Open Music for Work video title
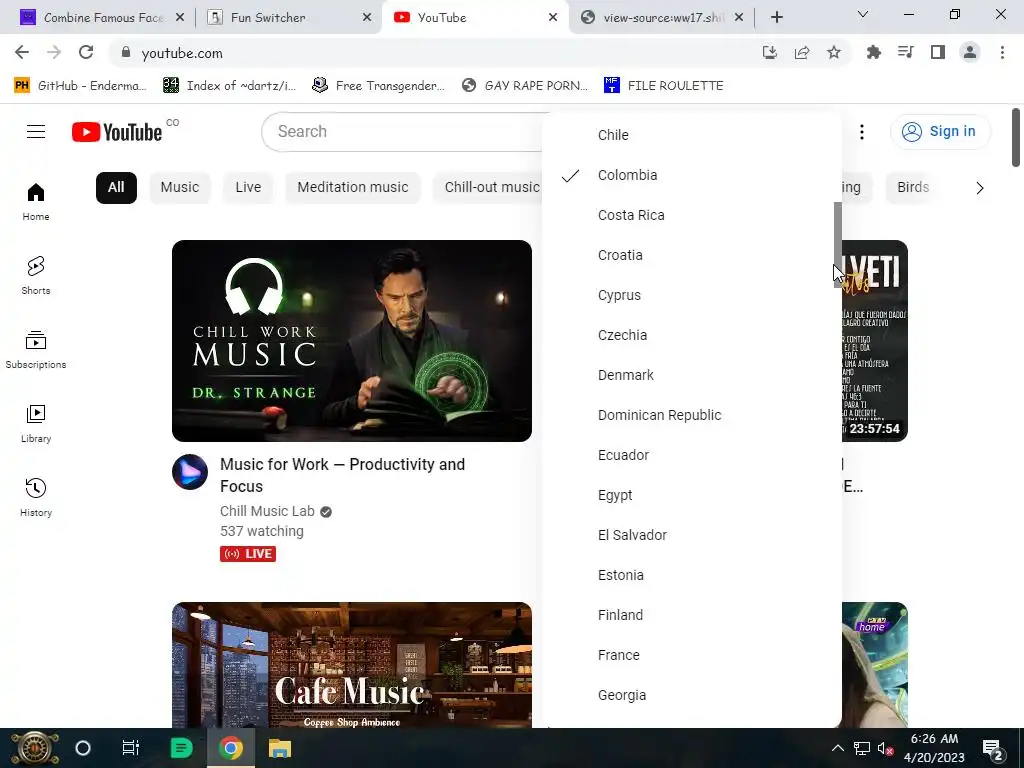Image resolution: width=1024 pixels, height=768 pixels. click(x=343, y=475)
